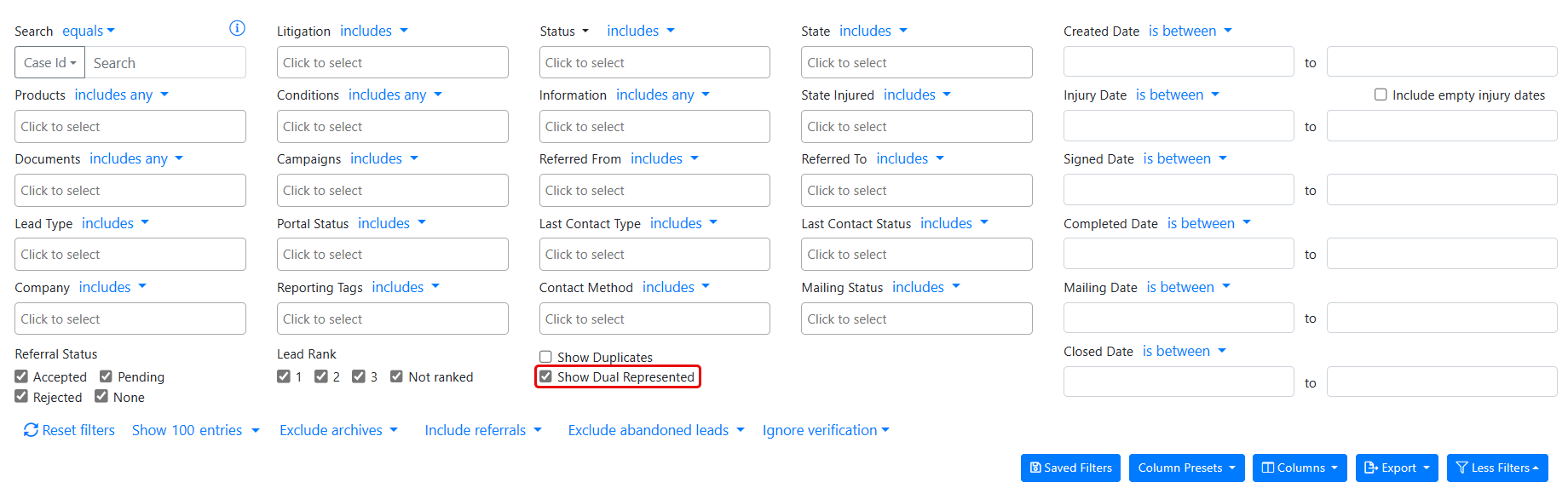This screenshot has height=488, width=1568.
Task: Expand the Show 100 entries dropdown
Action: [x=195, y=430]
